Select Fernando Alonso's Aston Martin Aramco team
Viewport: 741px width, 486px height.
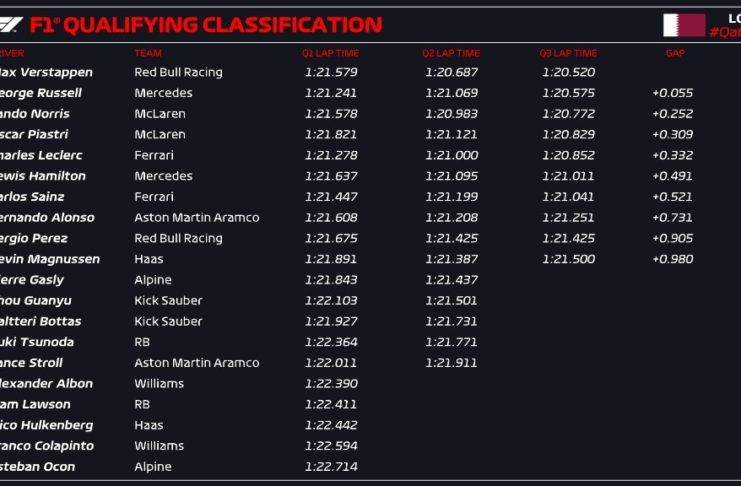click(196, 218)
